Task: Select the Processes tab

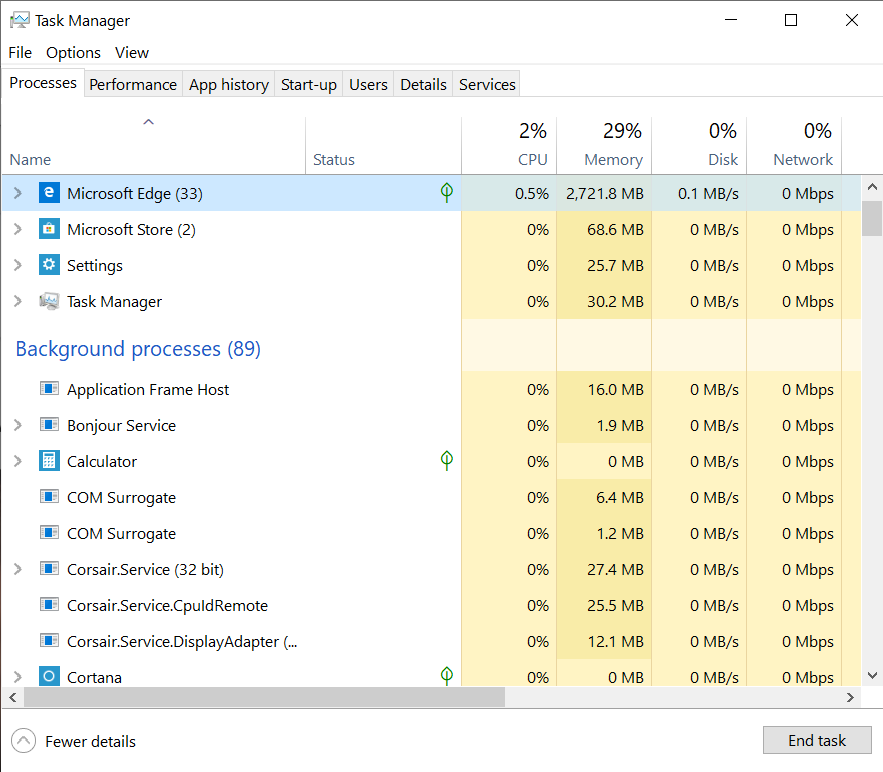Action: 43,83
